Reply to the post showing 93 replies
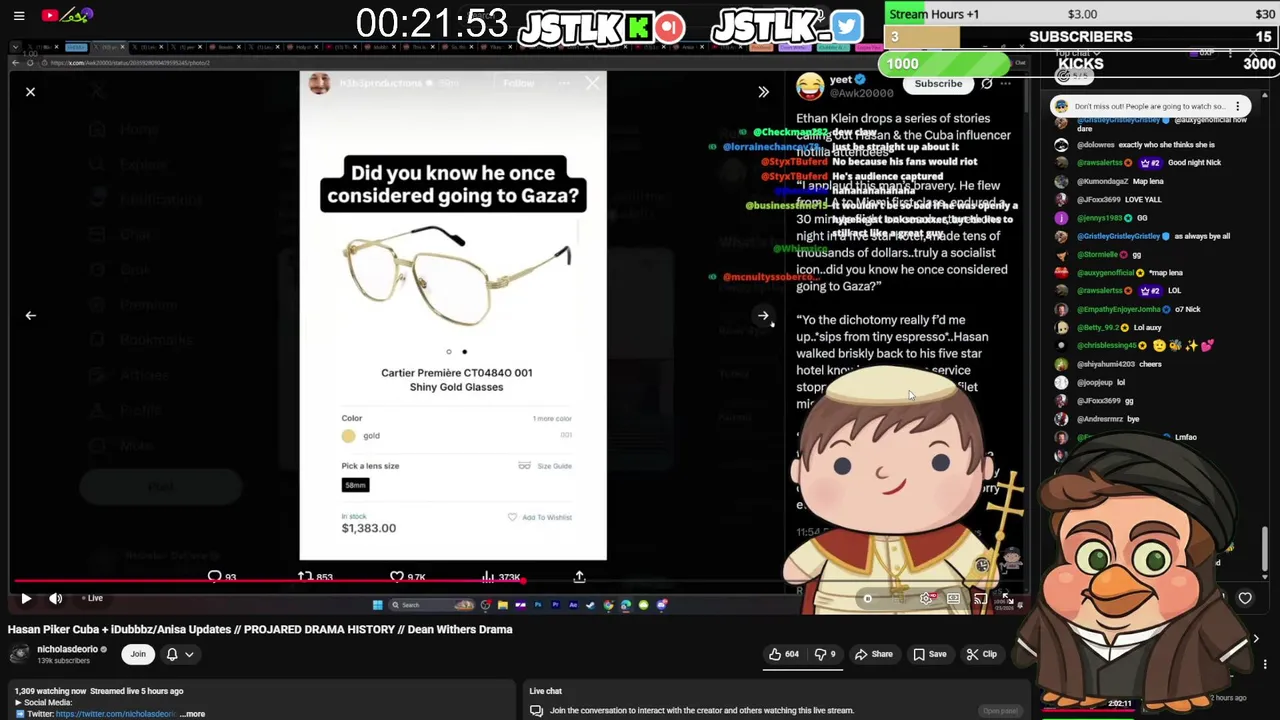Viewport: 1280px width, 720px height. click(221, 577)
